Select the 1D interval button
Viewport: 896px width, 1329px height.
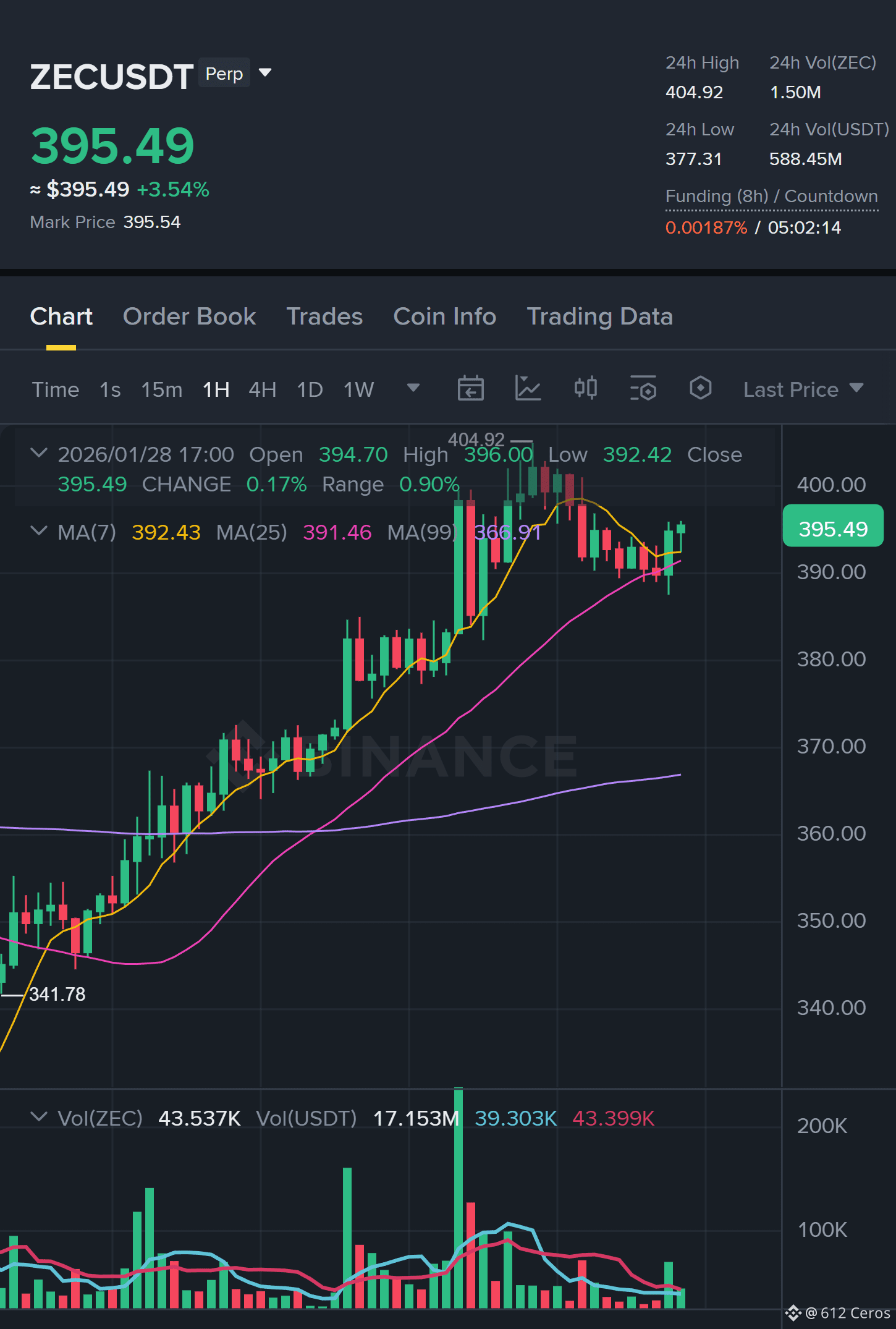[x=310, y=389]
